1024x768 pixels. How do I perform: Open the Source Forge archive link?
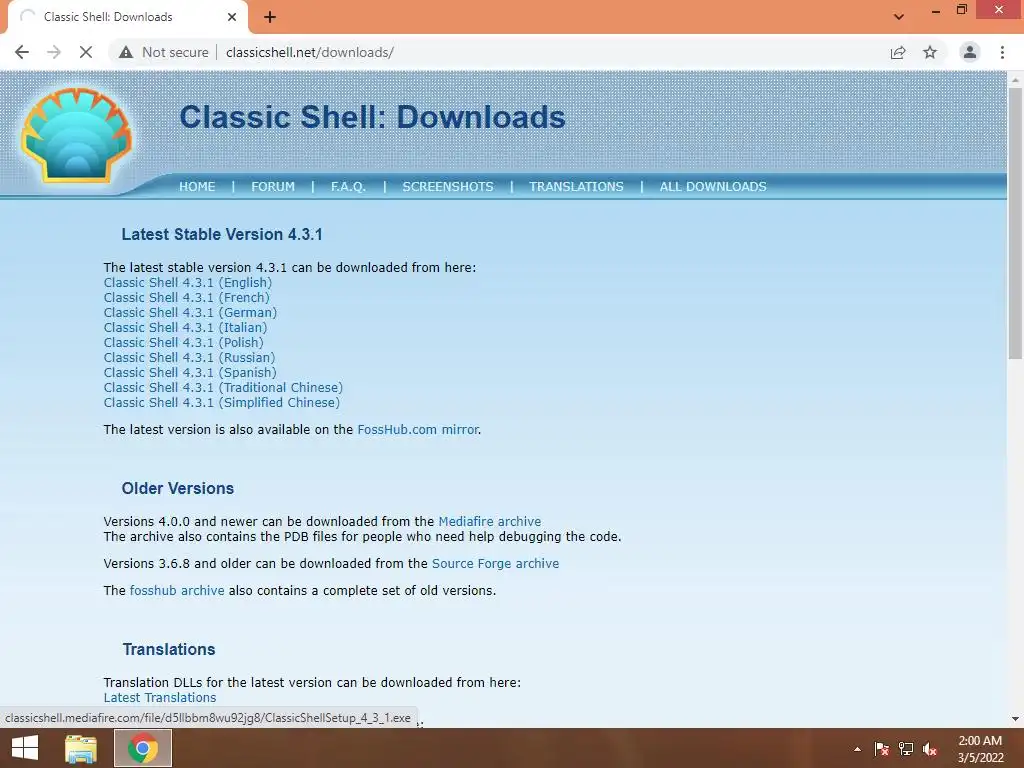(495, 564)
